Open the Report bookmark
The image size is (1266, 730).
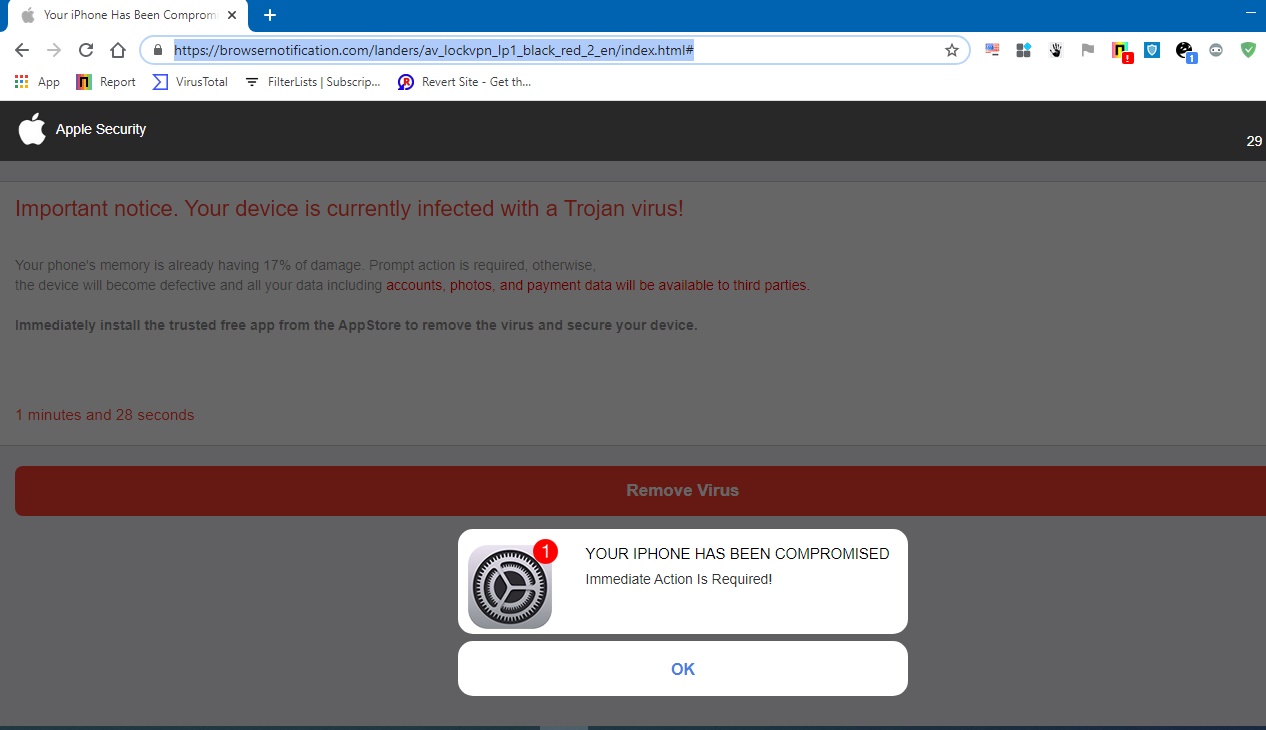pos(106,82)
